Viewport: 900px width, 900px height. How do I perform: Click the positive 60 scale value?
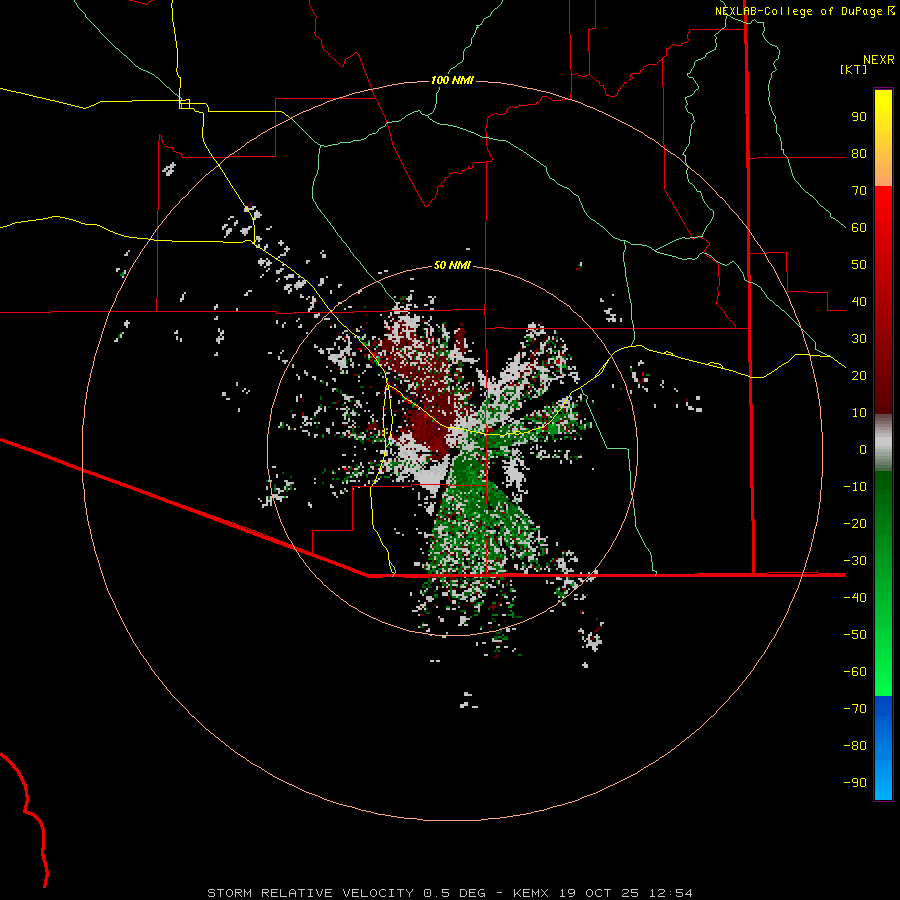point(859,228)
